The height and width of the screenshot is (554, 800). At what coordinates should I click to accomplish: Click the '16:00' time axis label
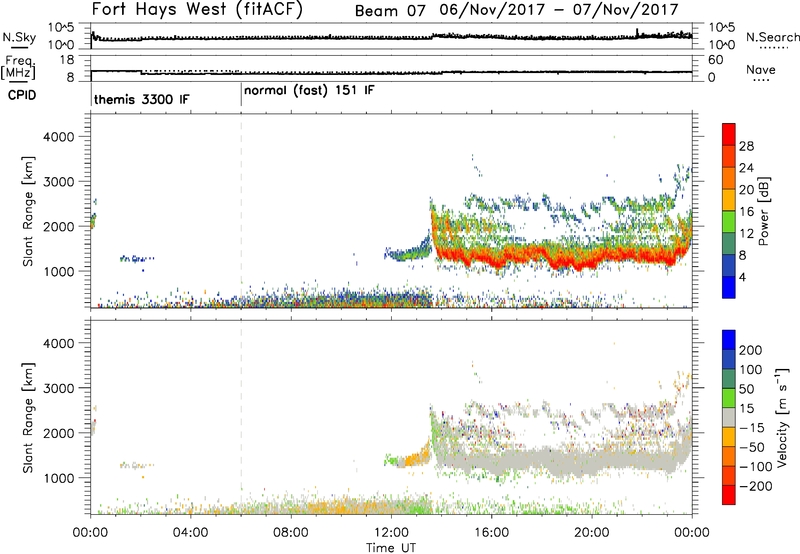tap(491, 533)
